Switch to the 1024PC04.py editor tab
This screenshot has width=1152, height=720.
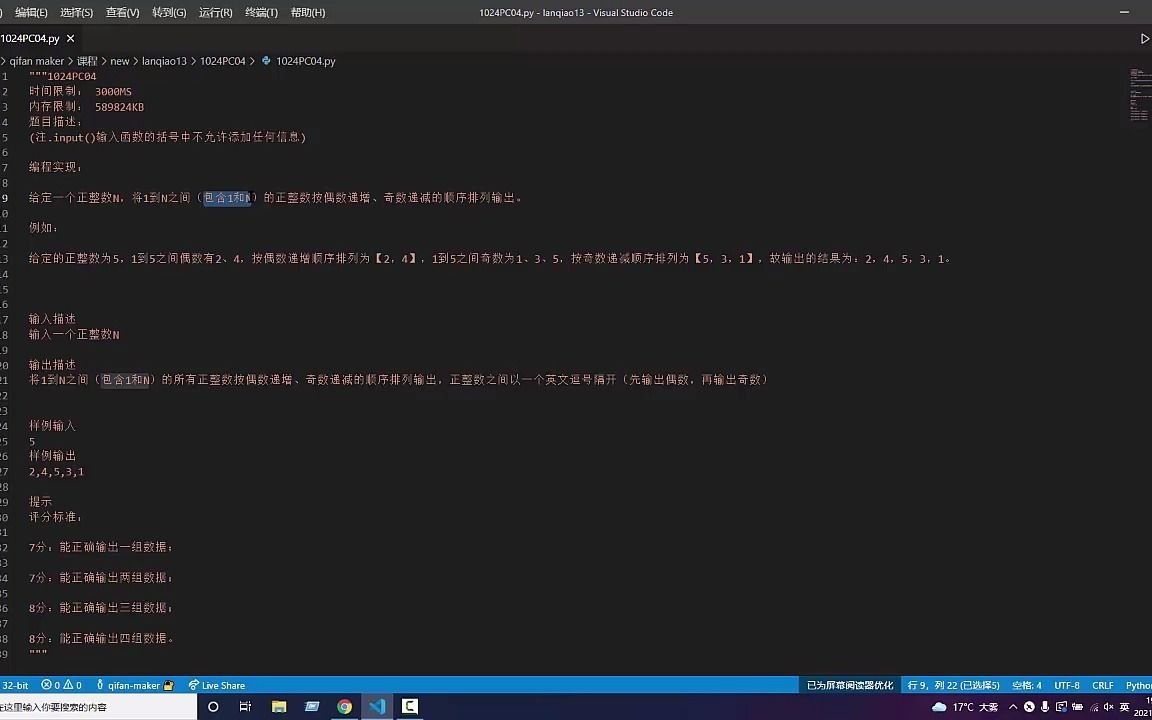pyautogui.click(x=29, y=38)
